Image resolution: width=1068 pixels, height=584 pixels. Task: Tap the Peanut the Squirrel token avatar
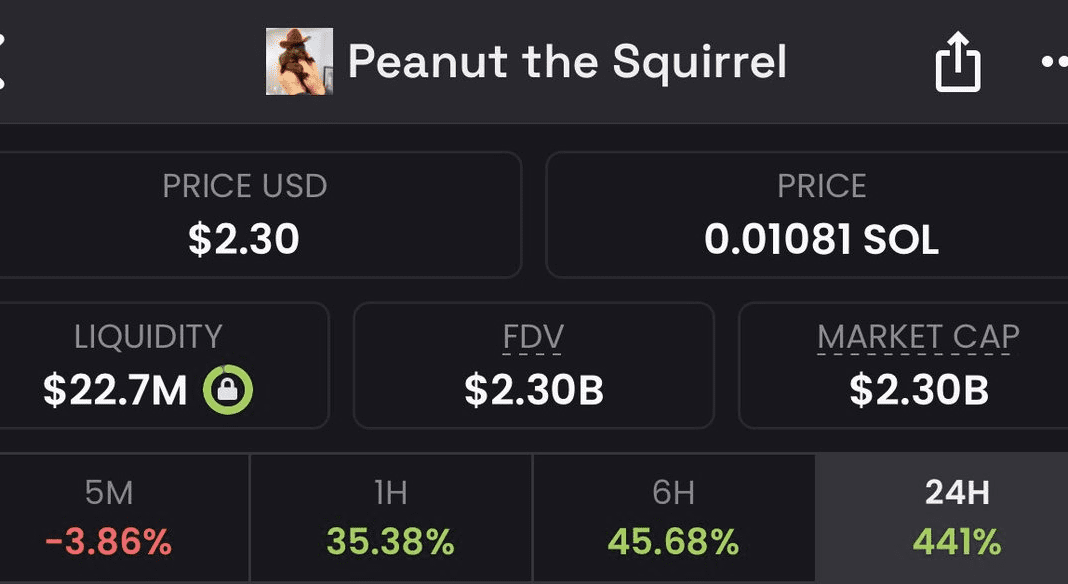(298, 62)
